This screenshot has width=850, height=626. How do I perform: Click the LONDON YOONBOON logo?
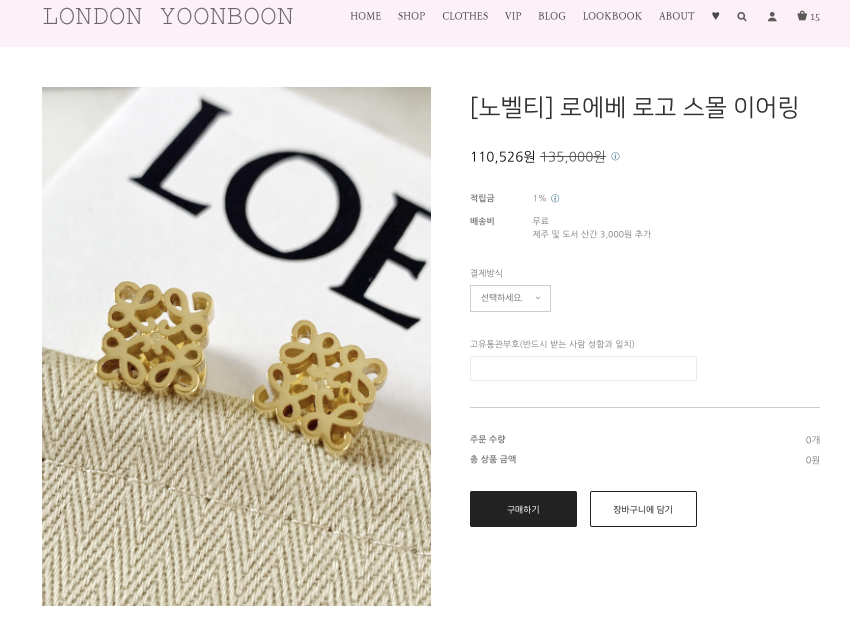(x=168, y=16)
